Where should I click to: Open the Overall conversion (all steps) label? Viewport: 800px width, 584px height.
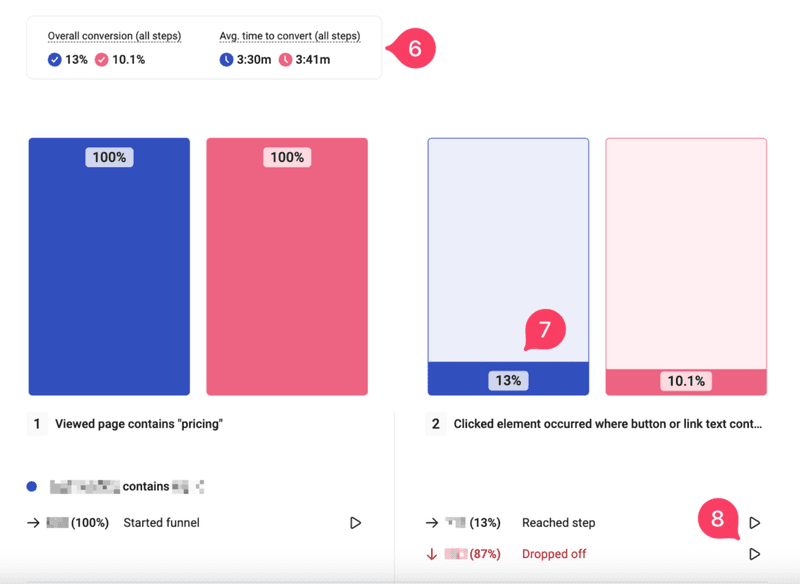(x=114, y=36)
